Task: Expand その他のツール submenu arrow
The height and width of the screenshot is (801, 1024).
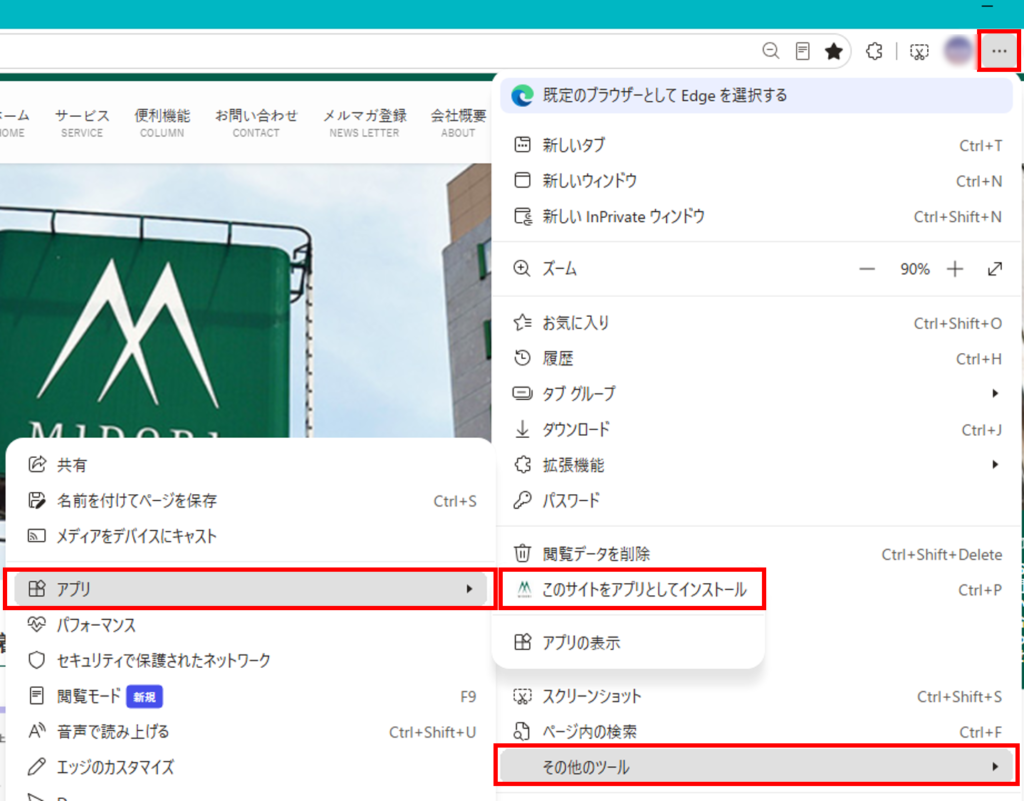Action: (x=995, y=766)
